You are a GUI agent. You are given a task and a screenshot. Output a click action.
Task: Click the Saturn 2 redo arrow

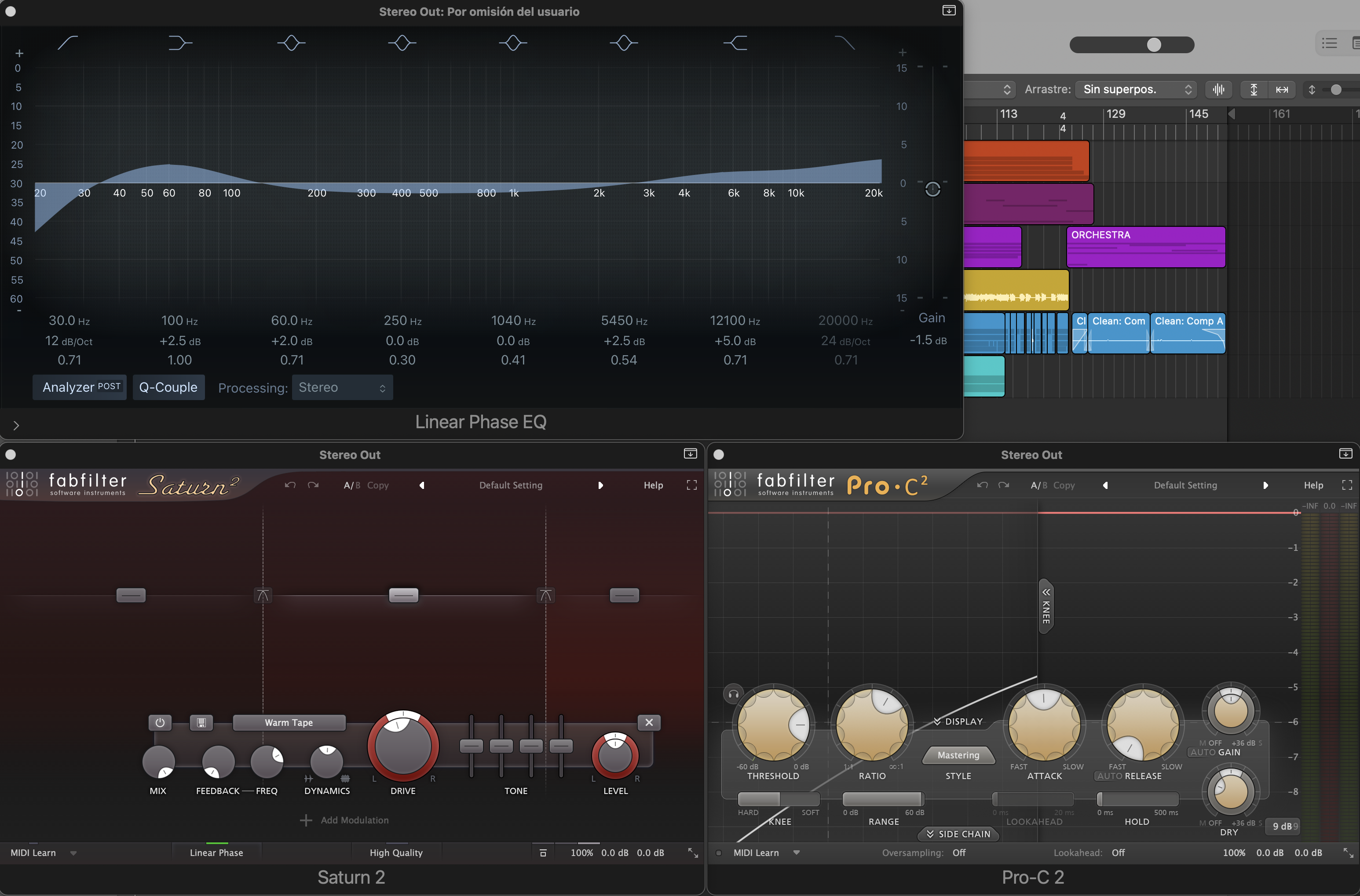313,485
